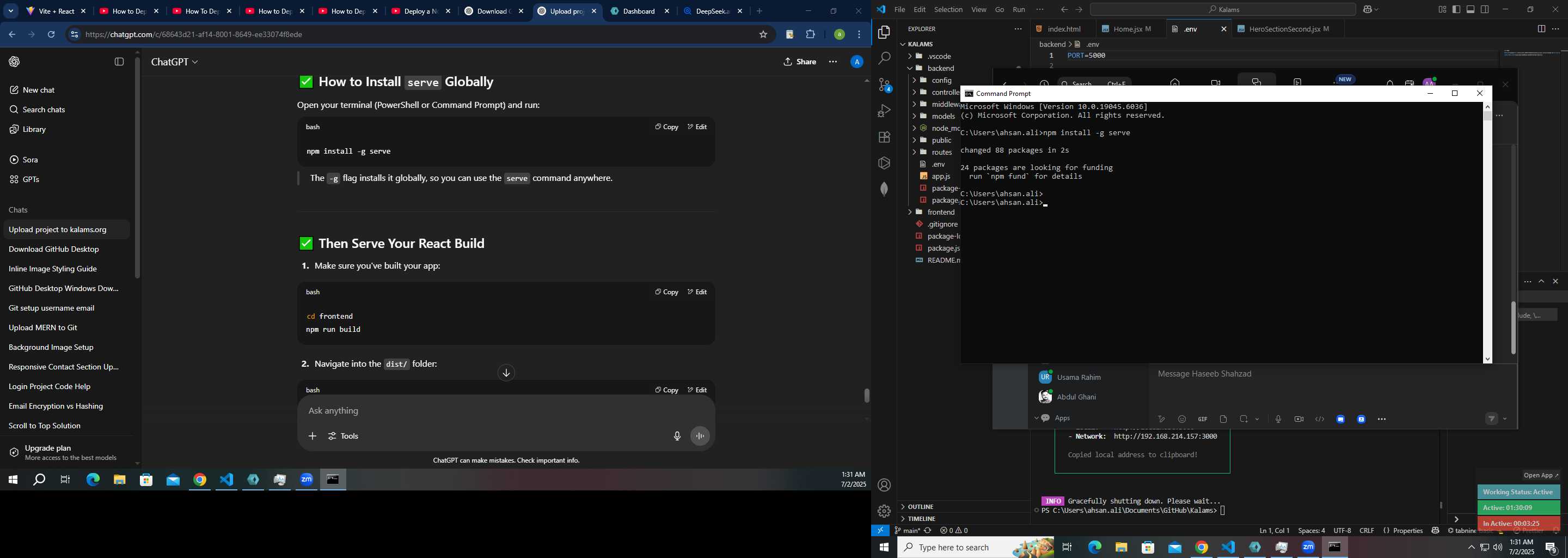Open Search chats in ChatGPT sidebar
Image resolution: width=1568 pixels, height=558 pixels.
point(66,110)
